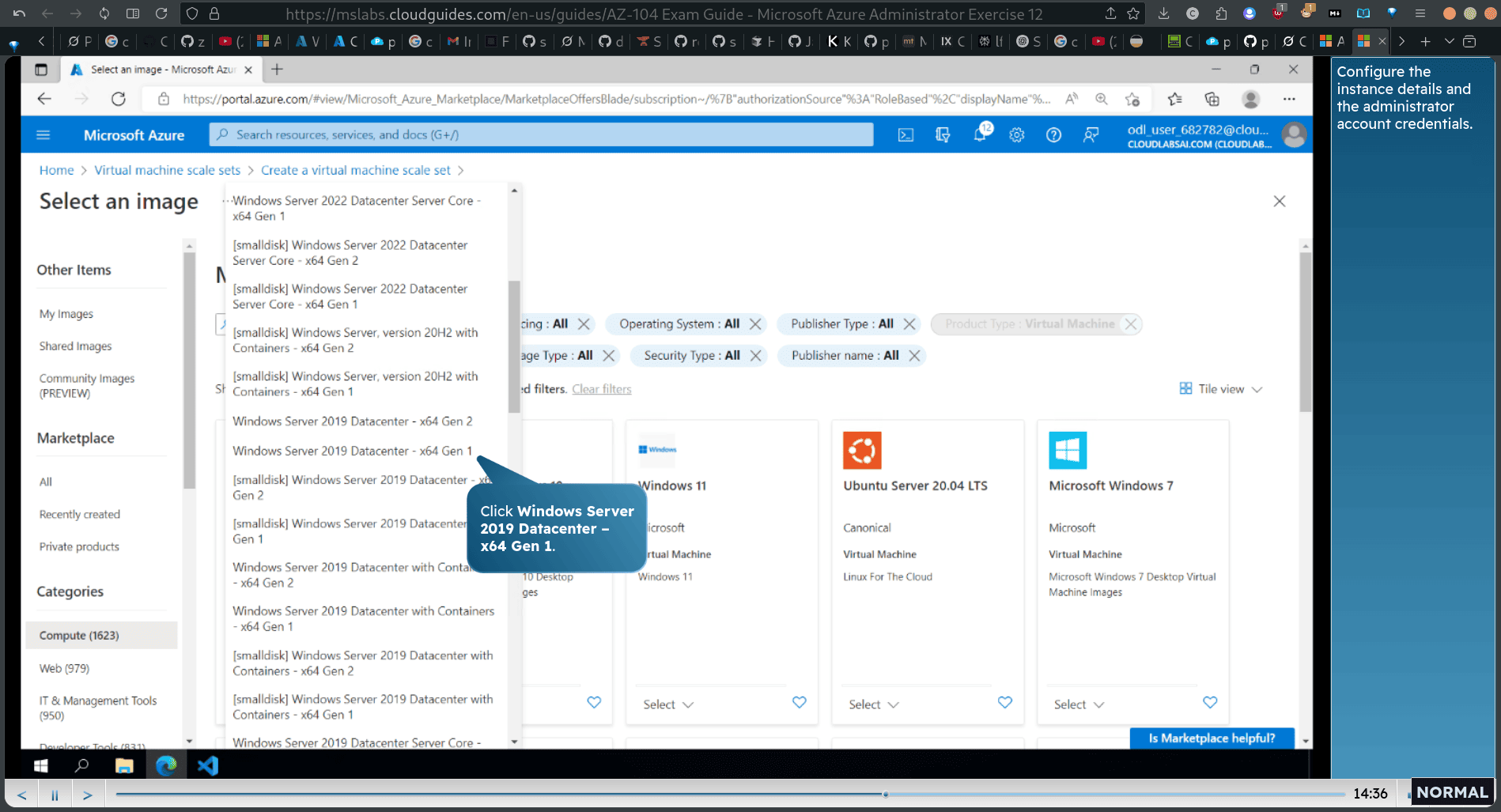Select Compute (1623) category
Screen dimensions: 1501x812
101,635
